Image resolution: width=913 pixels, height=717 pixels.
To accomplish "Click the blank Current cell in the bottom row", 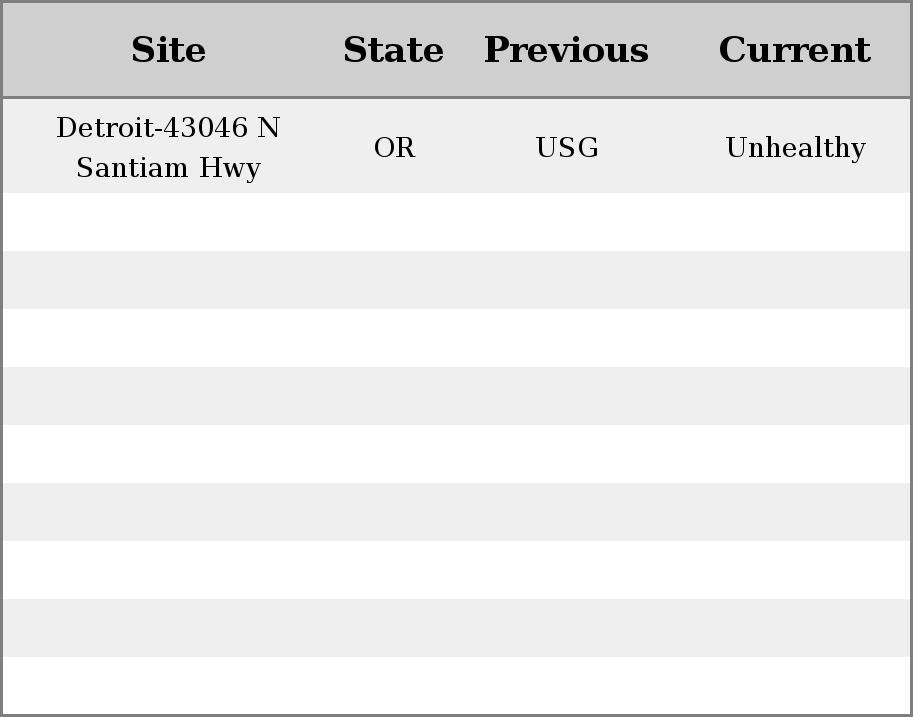I will click(795, 686).
